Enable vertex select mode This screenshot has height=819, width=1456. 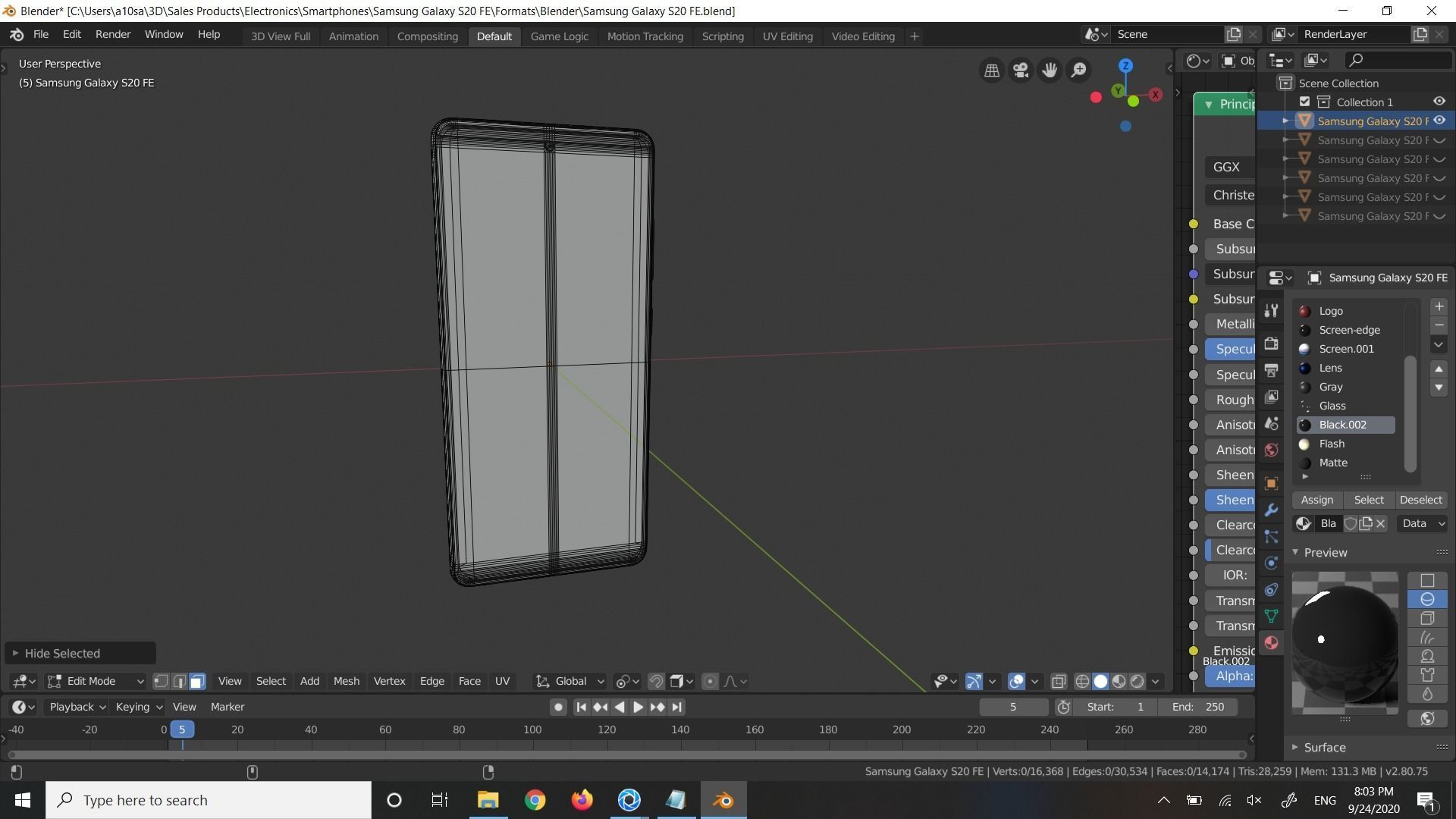click(x=161, y=681)
